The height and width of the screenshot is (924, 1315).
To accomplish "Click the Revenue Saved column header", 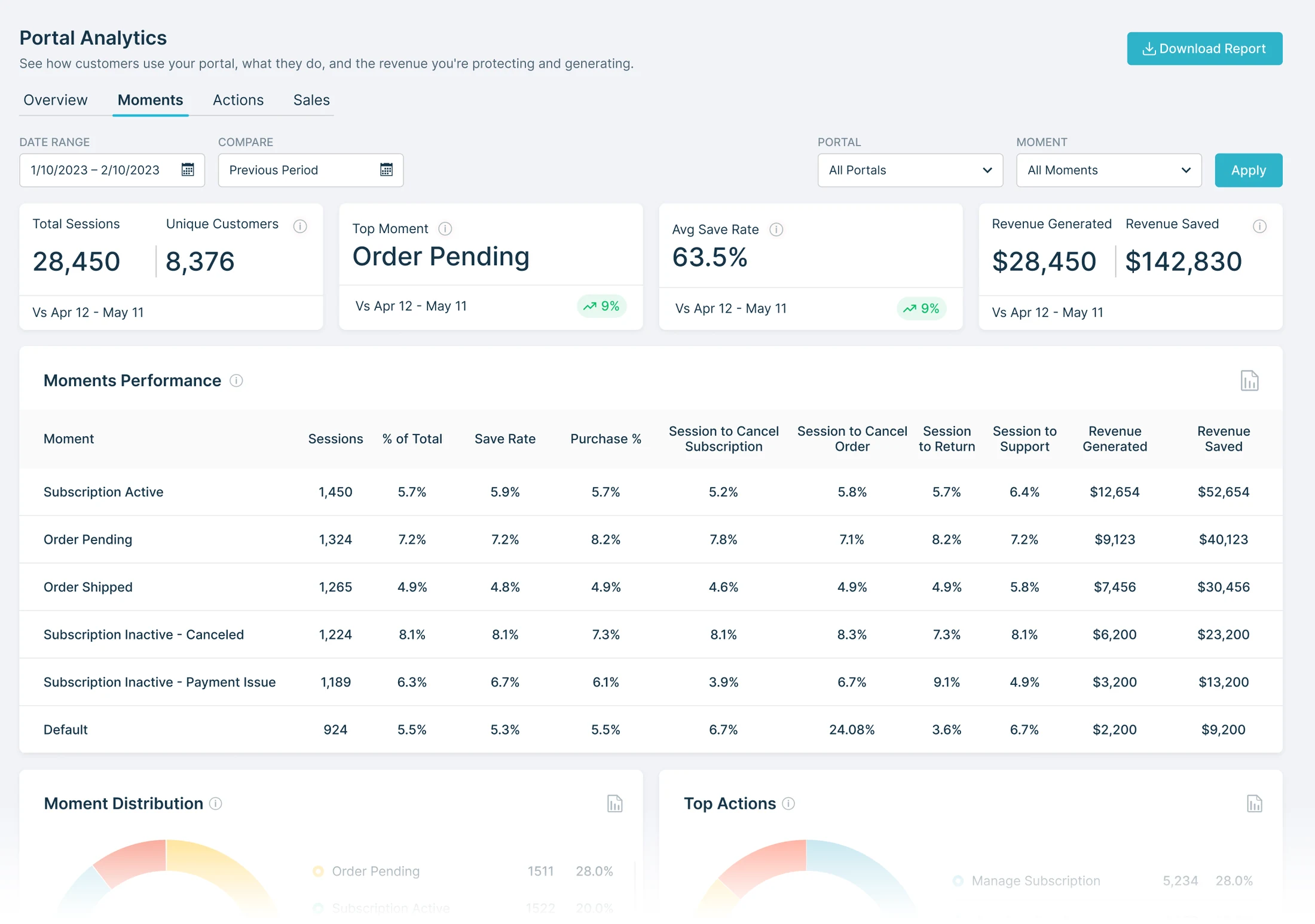I will pyautogui.click(x=1223, y=439).
